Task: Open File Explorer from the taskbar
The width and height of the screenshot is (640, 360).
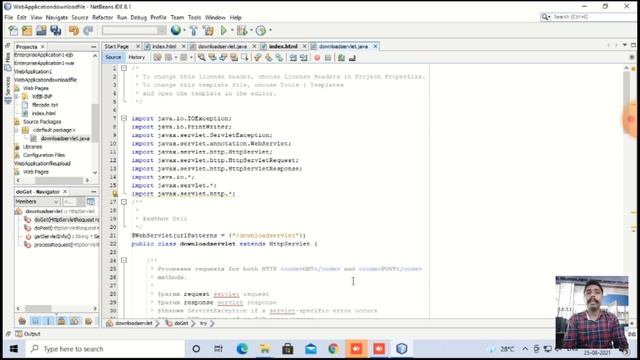Action: click(265, 349)
